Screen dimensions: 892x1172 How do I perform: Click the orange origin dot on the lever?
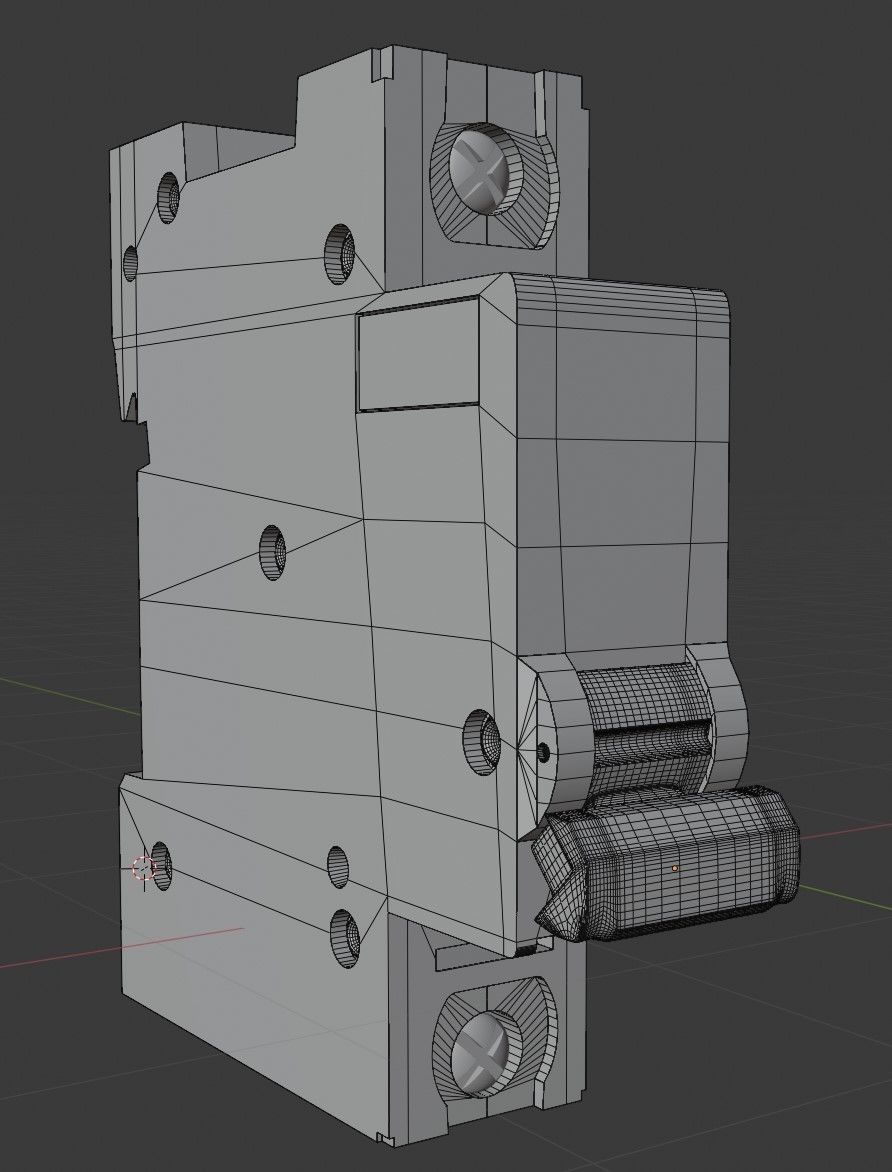point(674,868)
